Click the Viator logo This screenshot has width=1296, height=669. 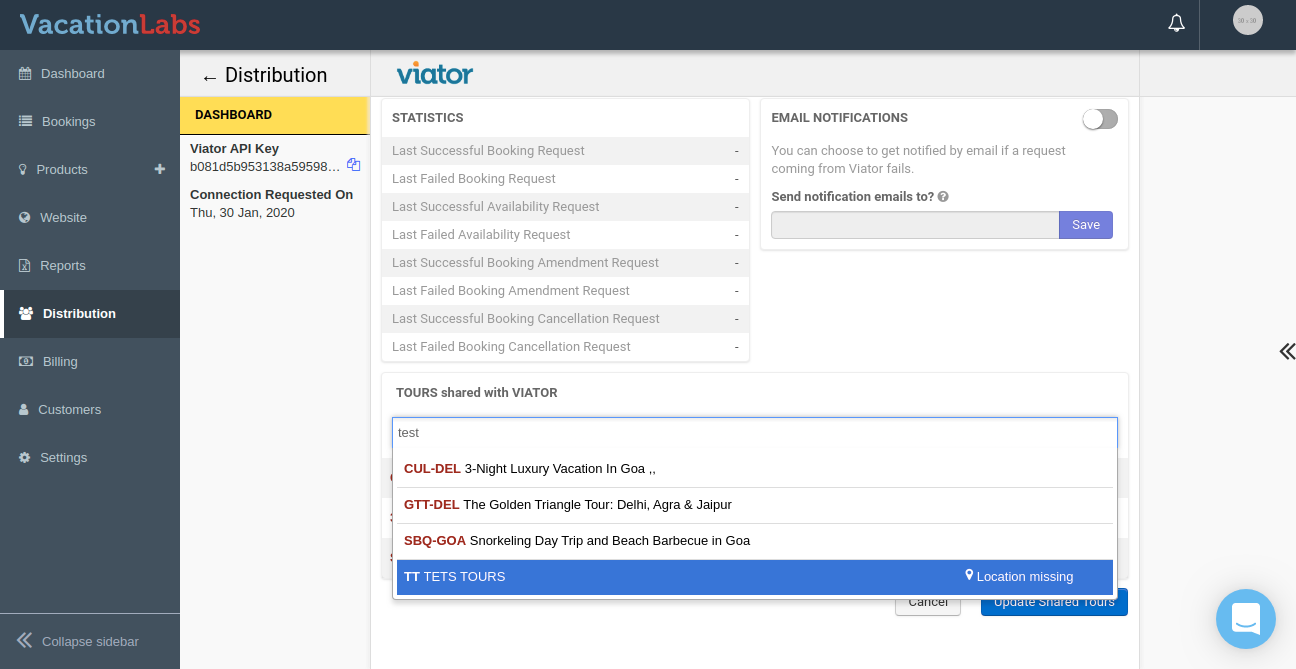click(435, 73)
